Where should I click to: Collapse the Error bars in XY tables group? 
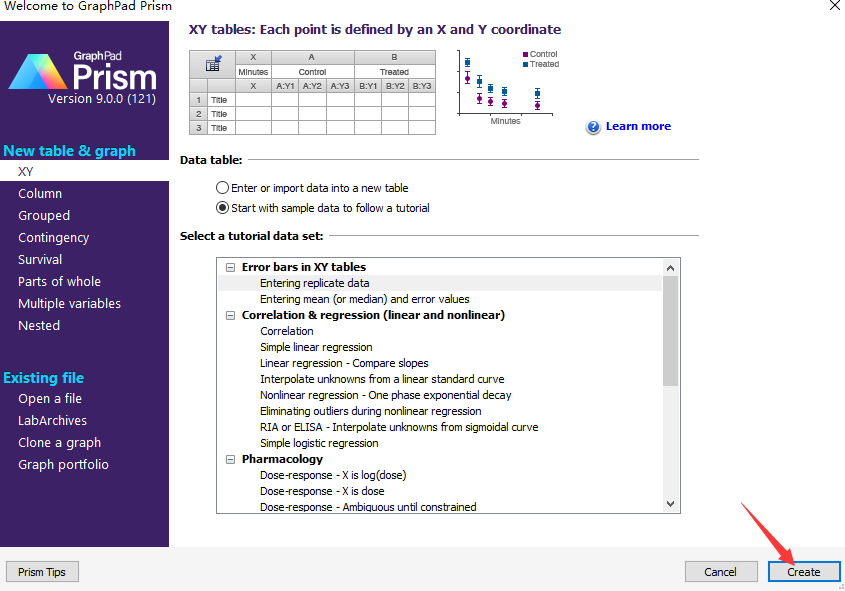tap(231, 267)
